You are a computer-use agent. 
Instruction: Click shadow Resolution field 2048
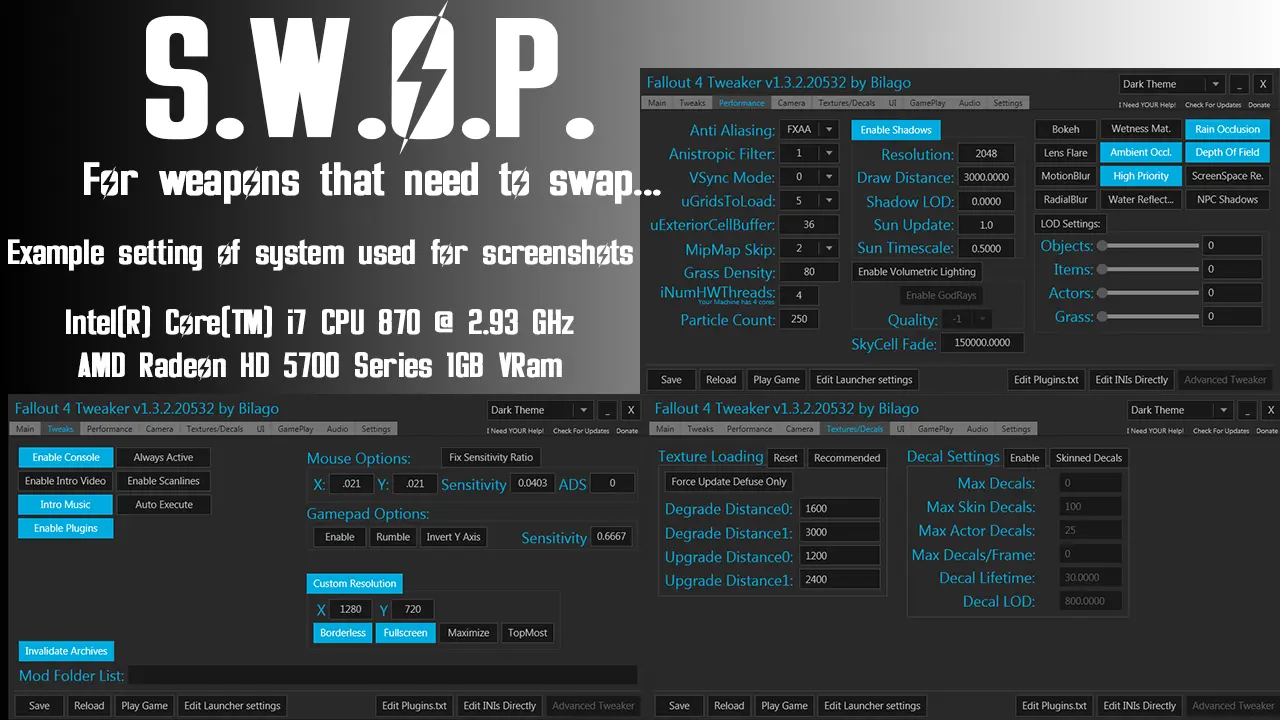(x=986, y=154)
